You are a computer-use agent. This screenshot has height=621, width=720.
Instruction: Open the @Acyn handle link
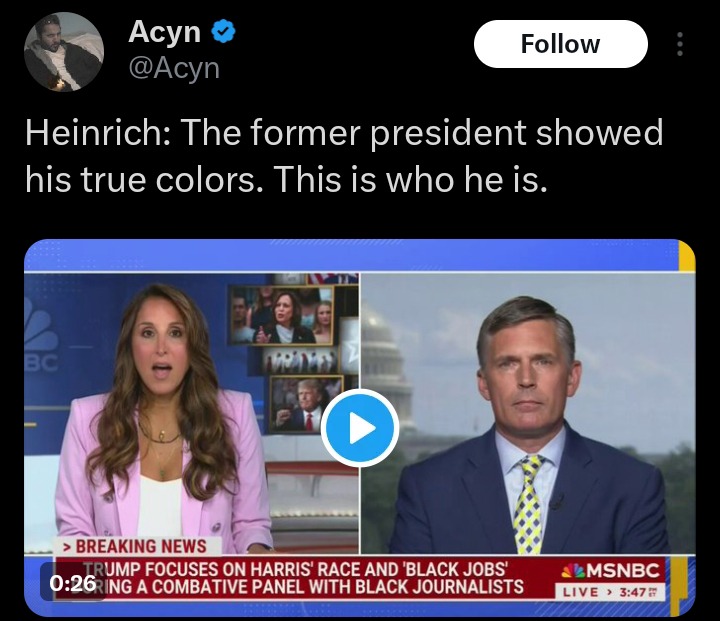click(173, 67)
